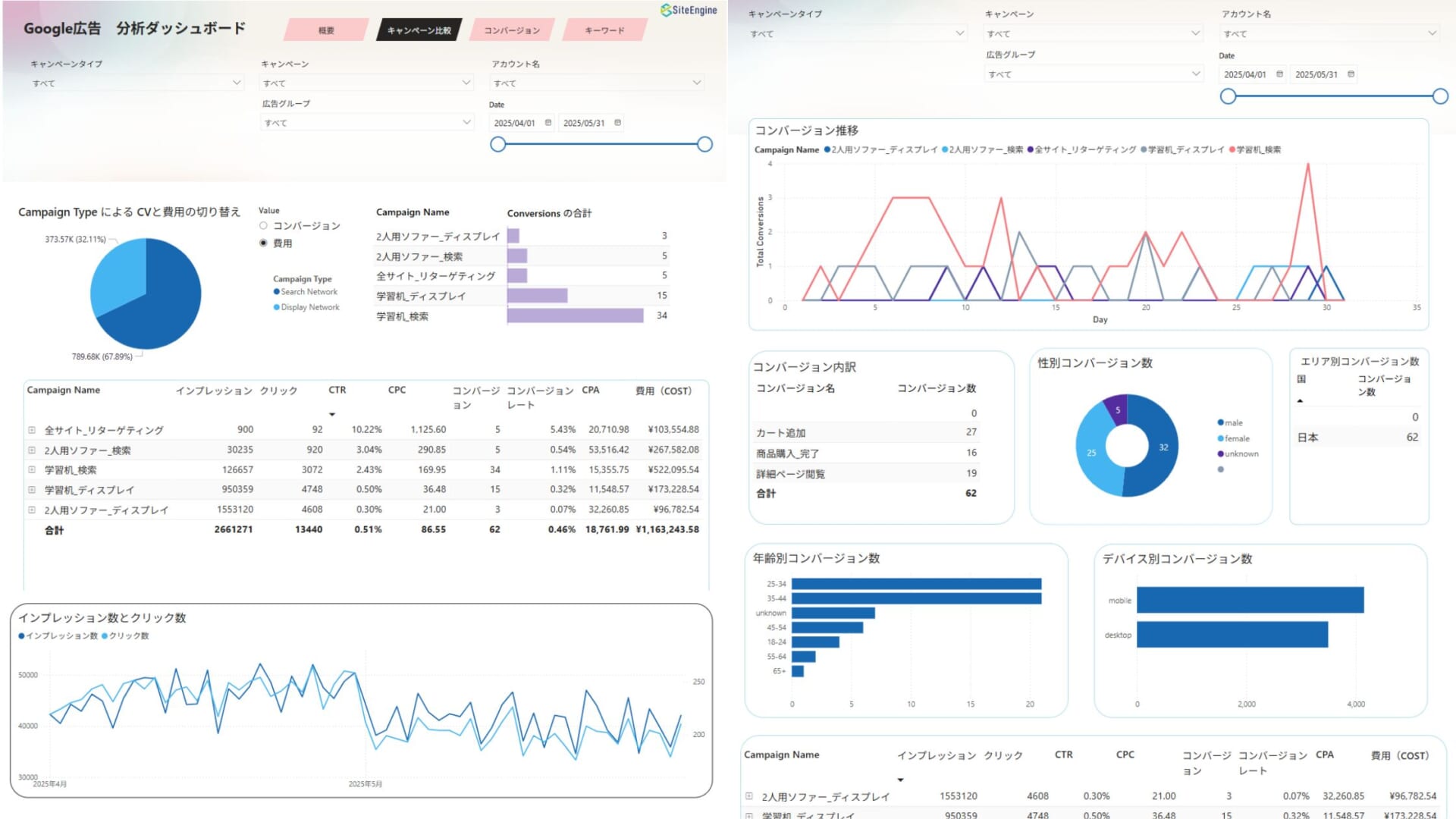Expand 2人用ソファー_ディスプレイ row in bottom-right table
Screen dimensions: 1456x819
point(748,796)
